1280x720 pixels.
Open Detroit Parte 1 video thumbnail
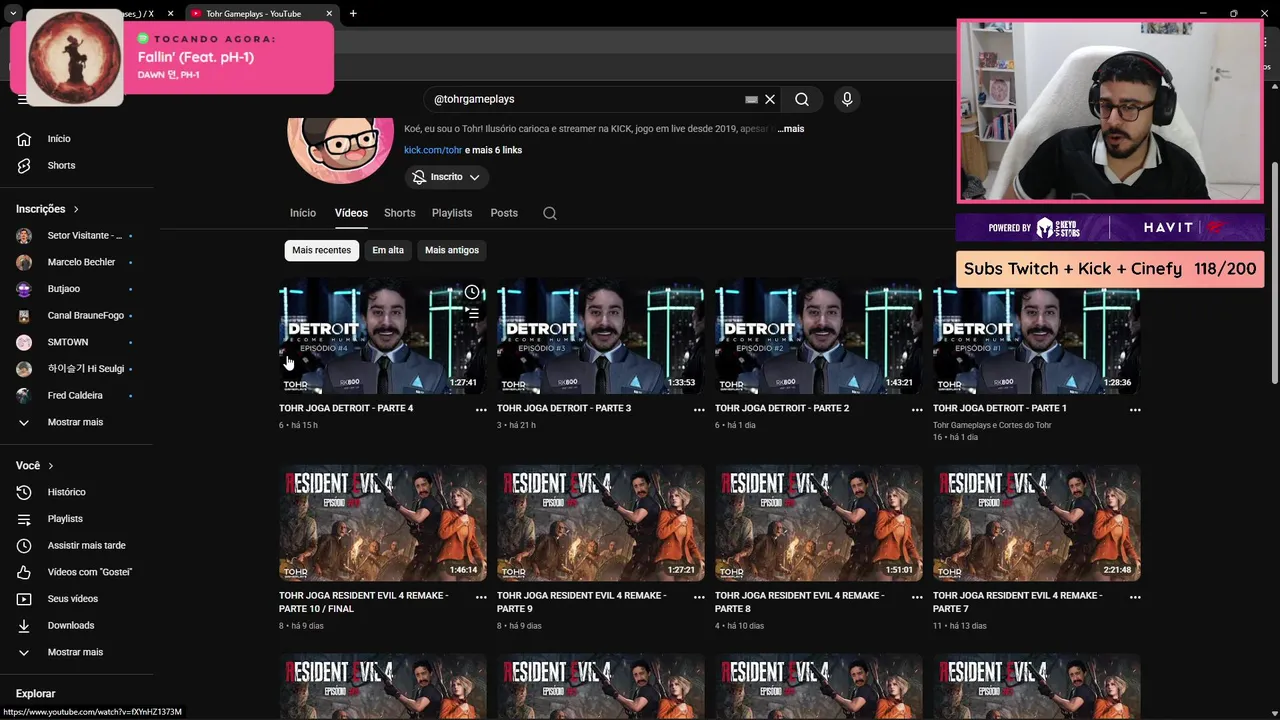tap(1037, 336)
